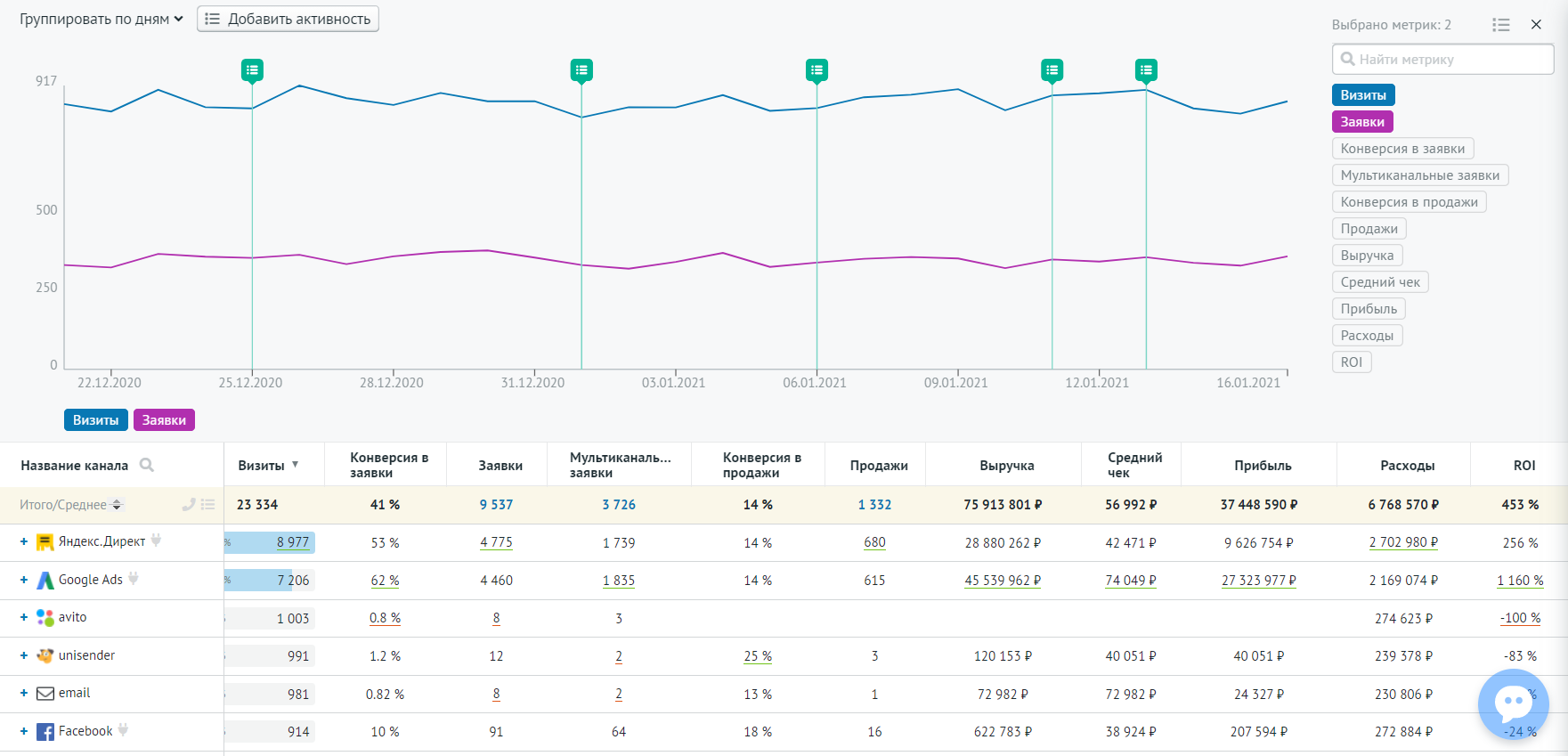Toggle the Визиты metric in the metrics panel

coord(1363,95)
